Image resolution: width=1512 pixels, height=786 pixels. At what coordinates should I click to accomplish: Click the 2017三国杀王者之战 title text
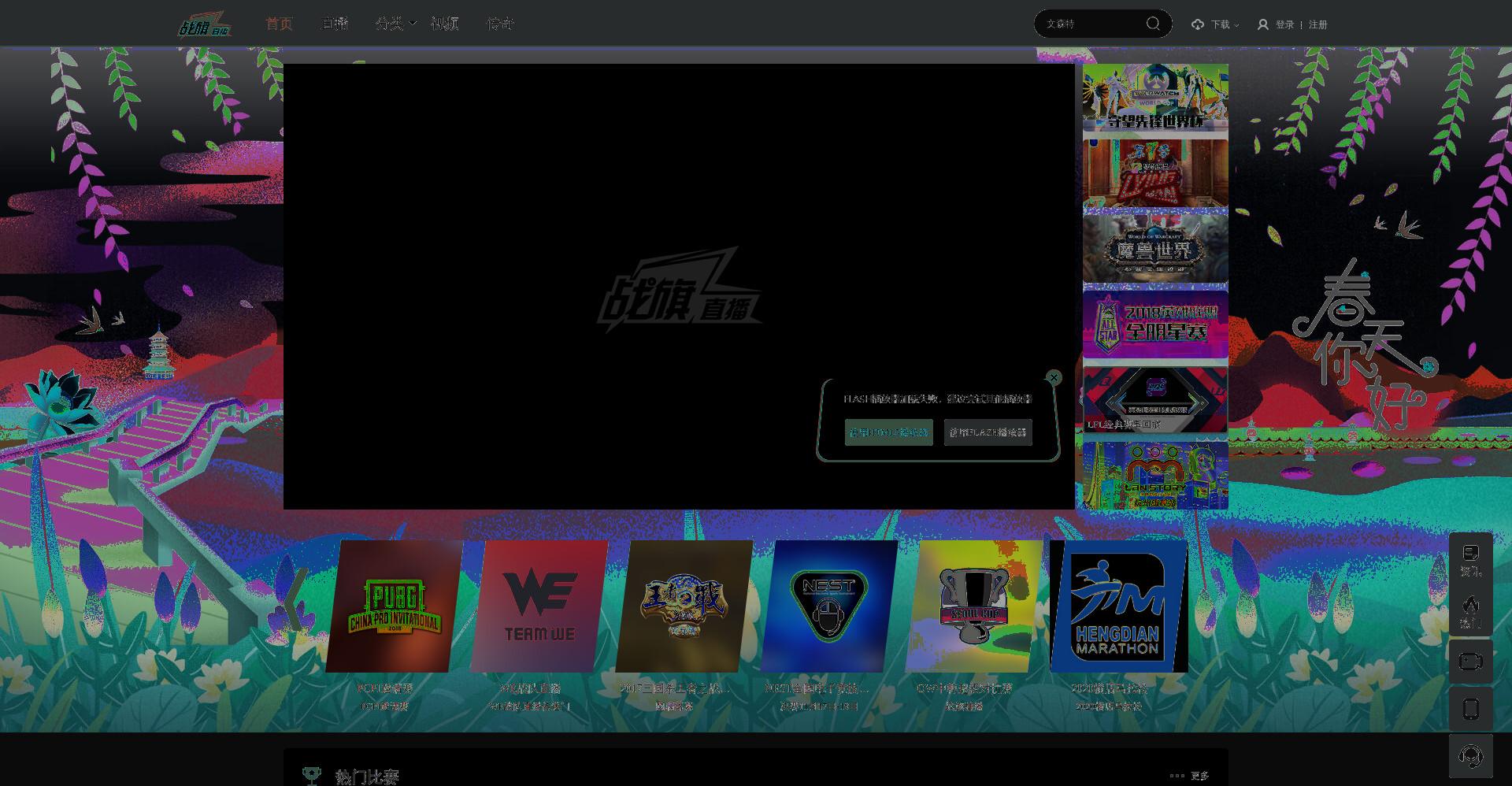pos(675,688)
